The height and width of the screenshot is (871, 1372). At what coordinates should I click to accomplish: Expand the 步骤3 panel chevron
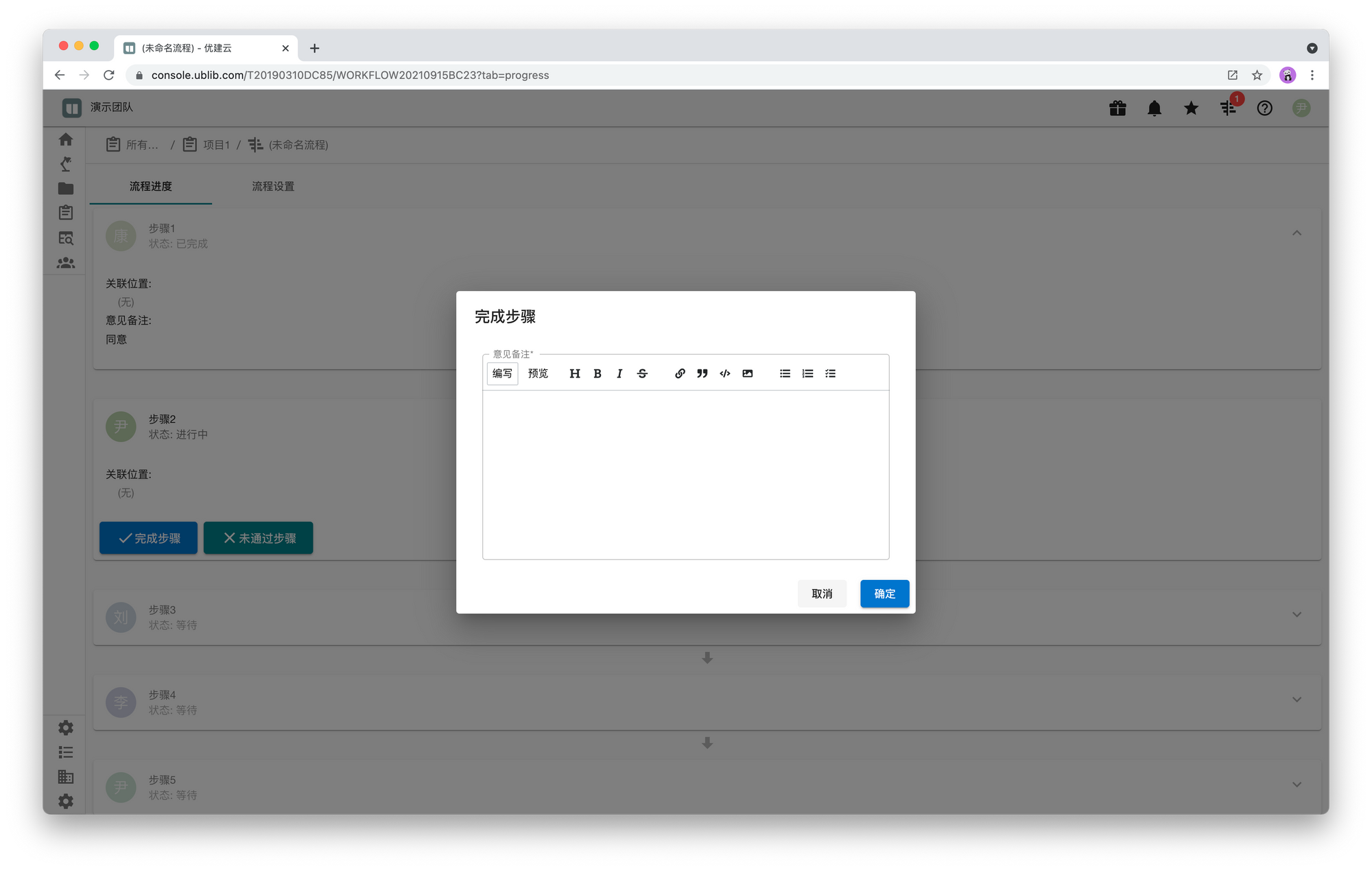point(1297,614)
